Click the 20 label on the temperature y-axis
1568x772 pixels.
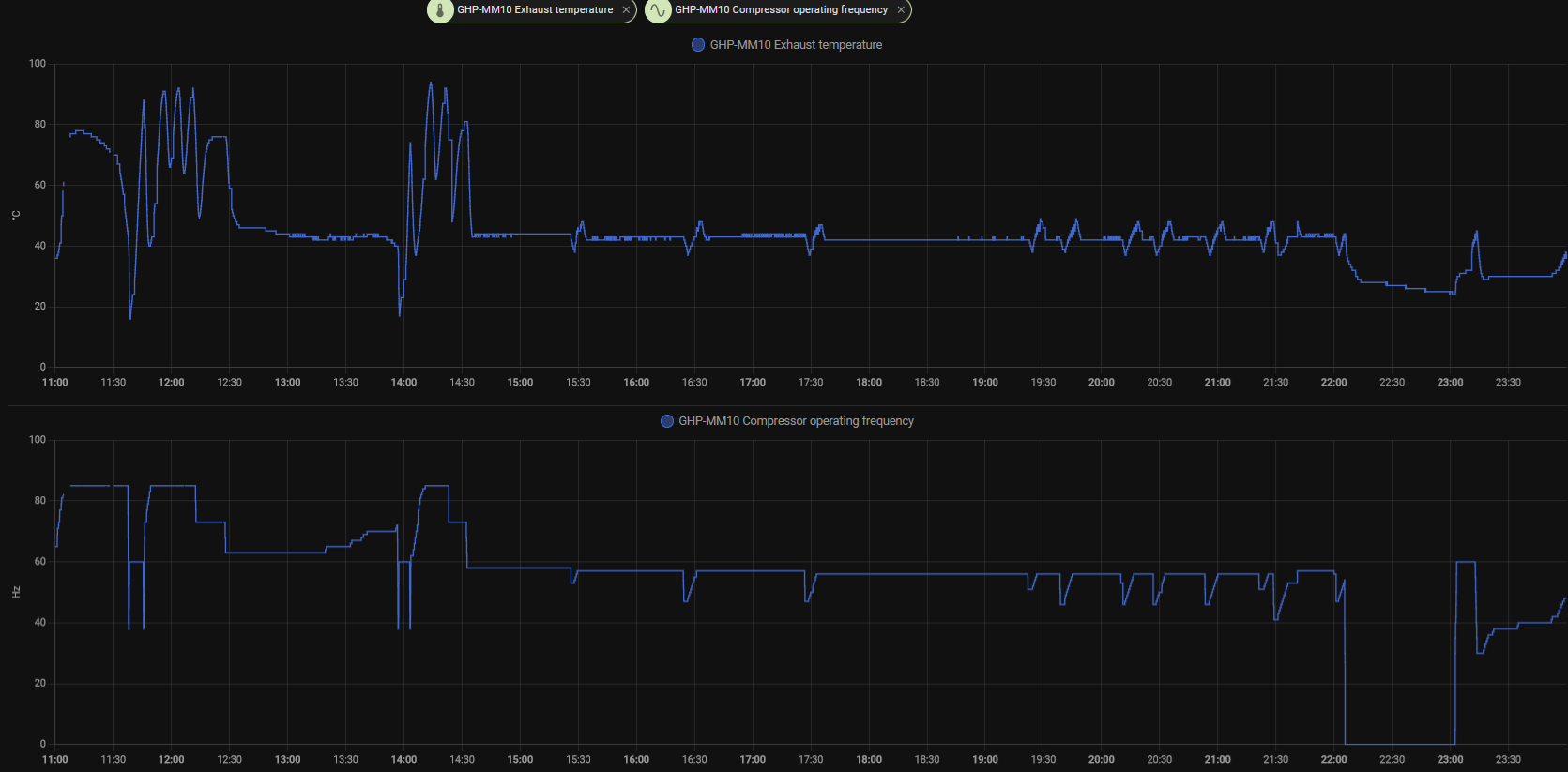click(x=40, y=307)
